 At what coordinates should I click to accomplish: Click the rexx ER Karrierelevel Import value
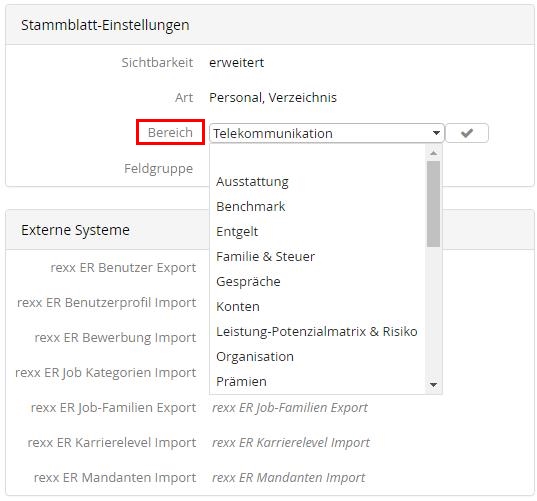pos(291,442)
